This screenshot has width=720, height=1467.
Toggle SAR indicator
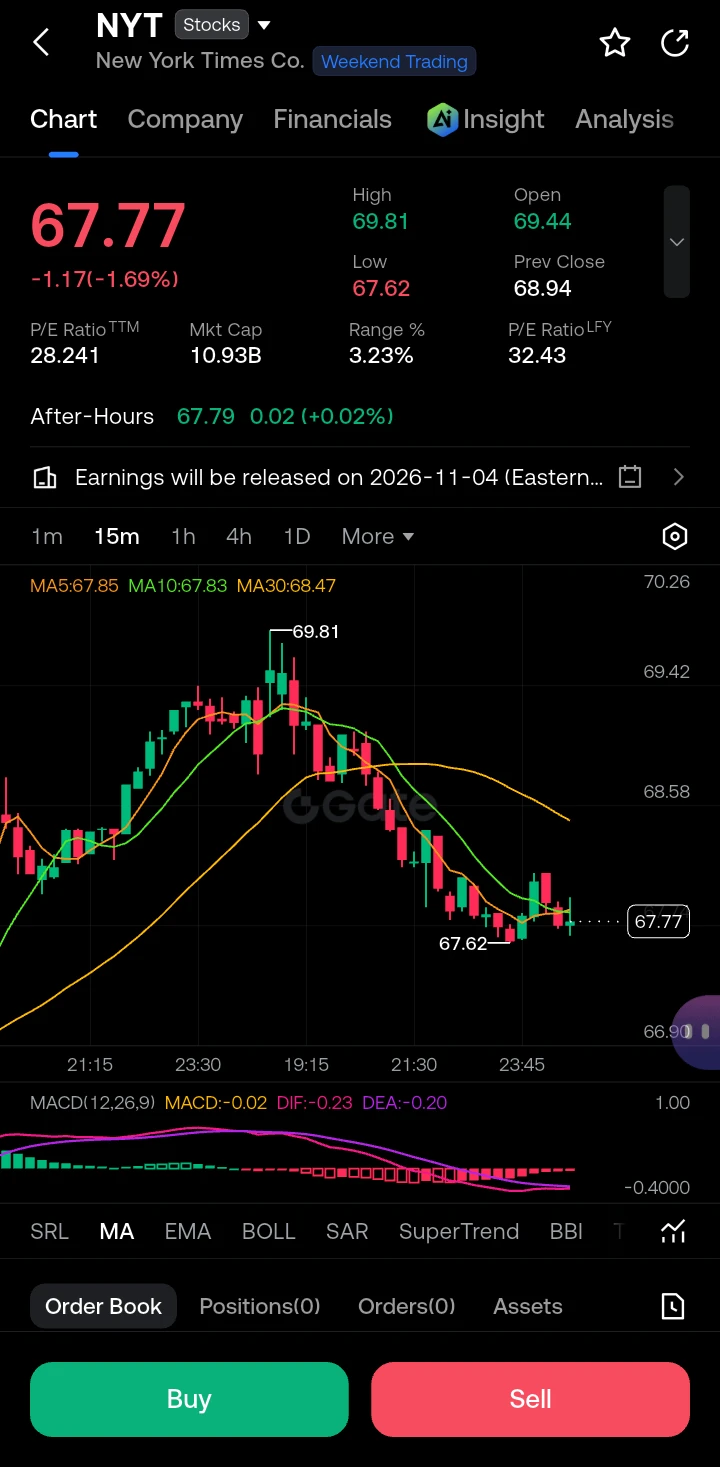(347, 1231)
